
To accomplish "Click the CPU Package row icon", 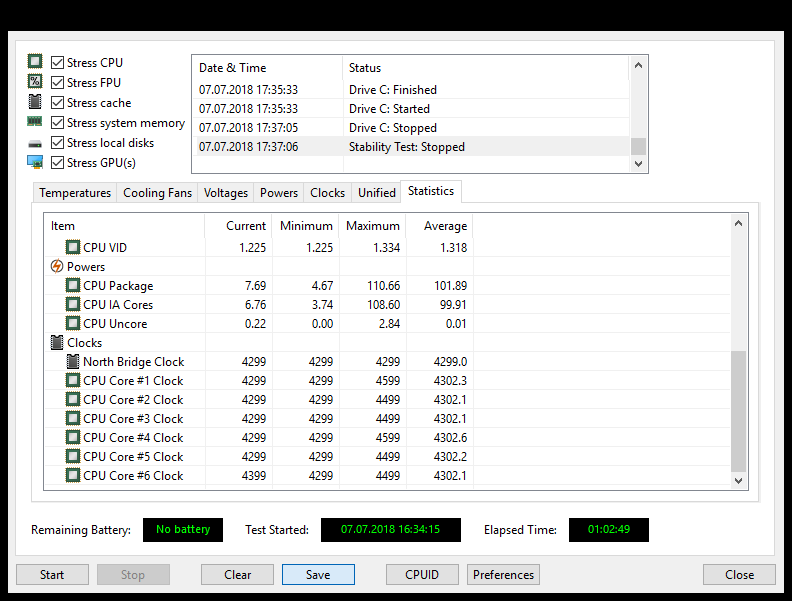I will [73, 285].
